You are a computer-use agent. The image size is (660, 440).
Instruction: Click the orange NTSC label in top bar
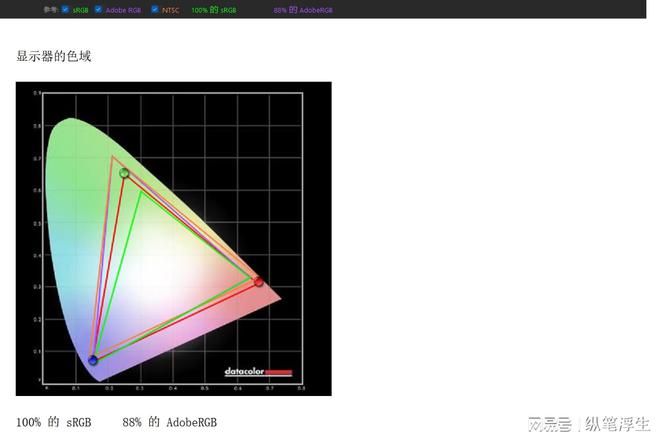(x=170, y=10)
